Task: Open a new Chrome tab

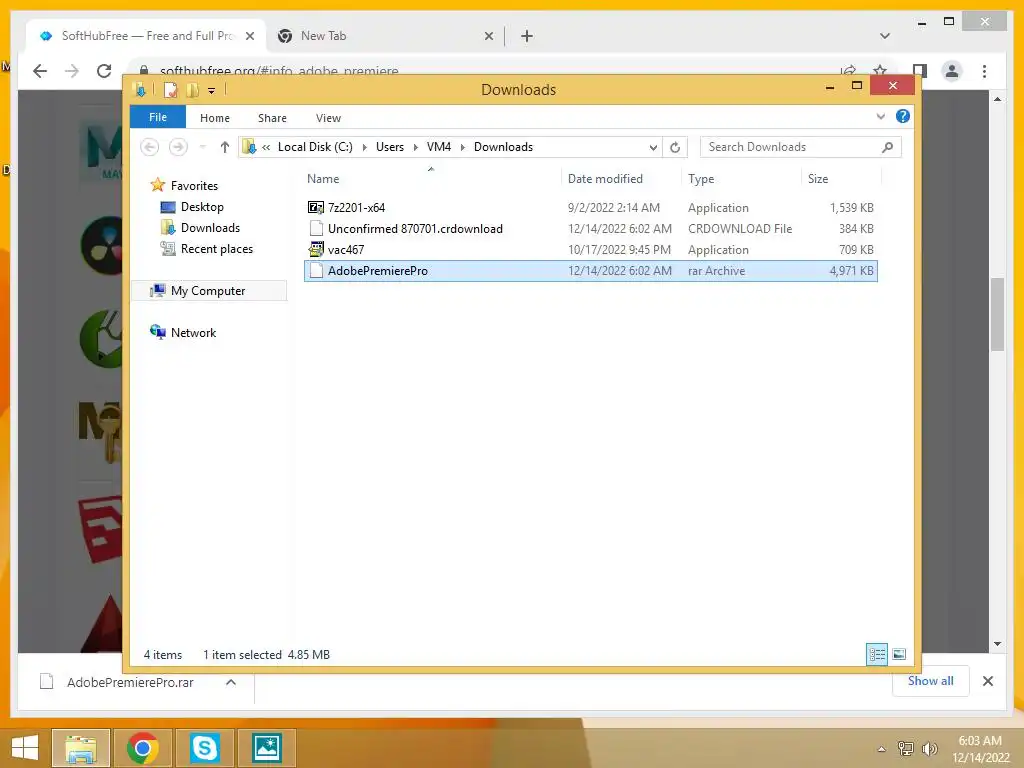Action: tap(526, 36)
